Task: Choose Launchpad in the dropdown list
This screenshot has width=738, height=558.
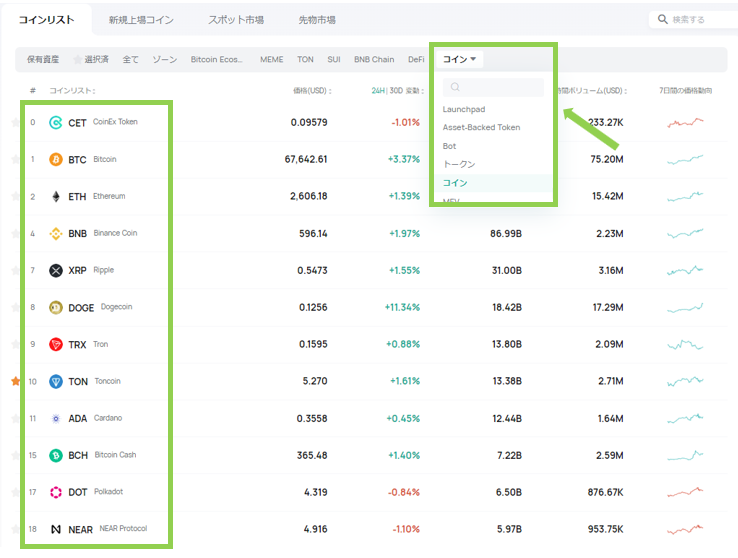Action: point(464,109)
